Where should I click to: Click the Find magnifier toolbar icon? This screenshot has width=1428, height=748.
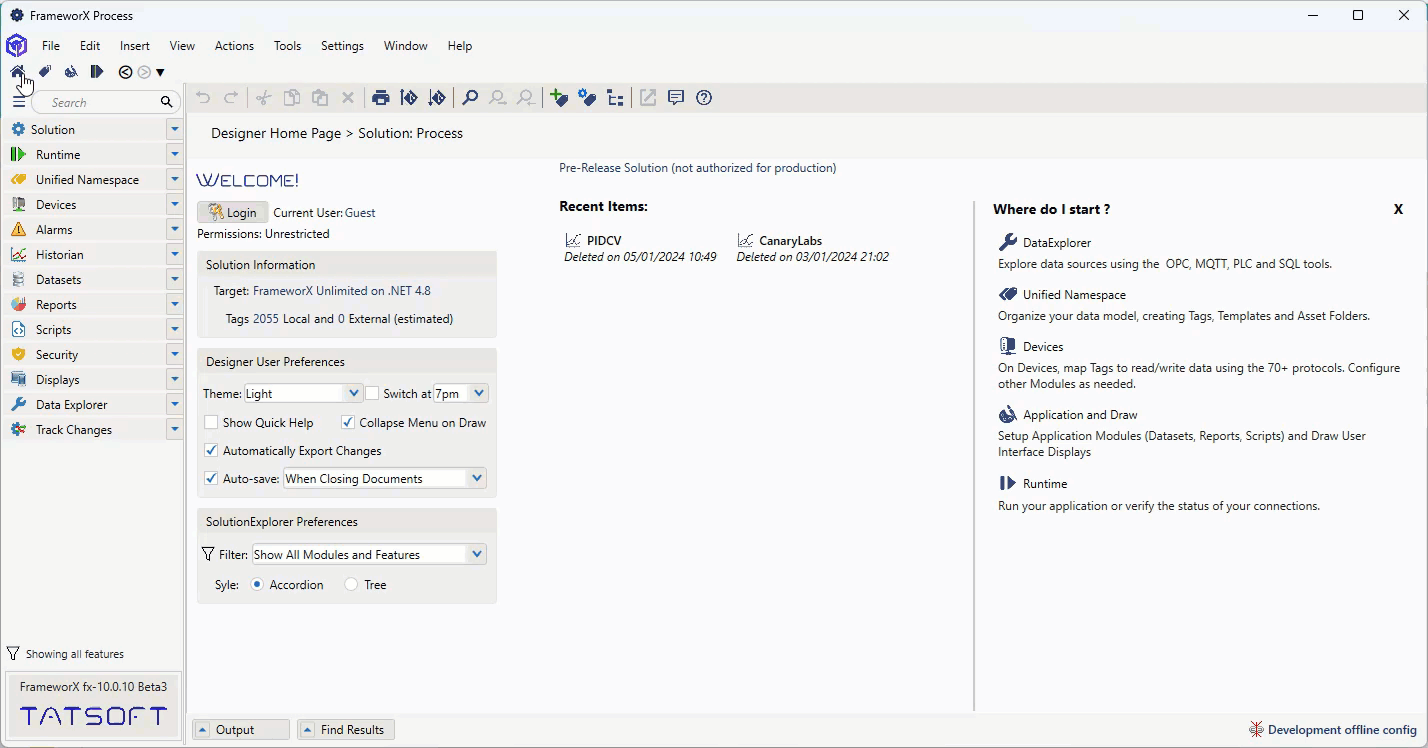pos(469,98)
